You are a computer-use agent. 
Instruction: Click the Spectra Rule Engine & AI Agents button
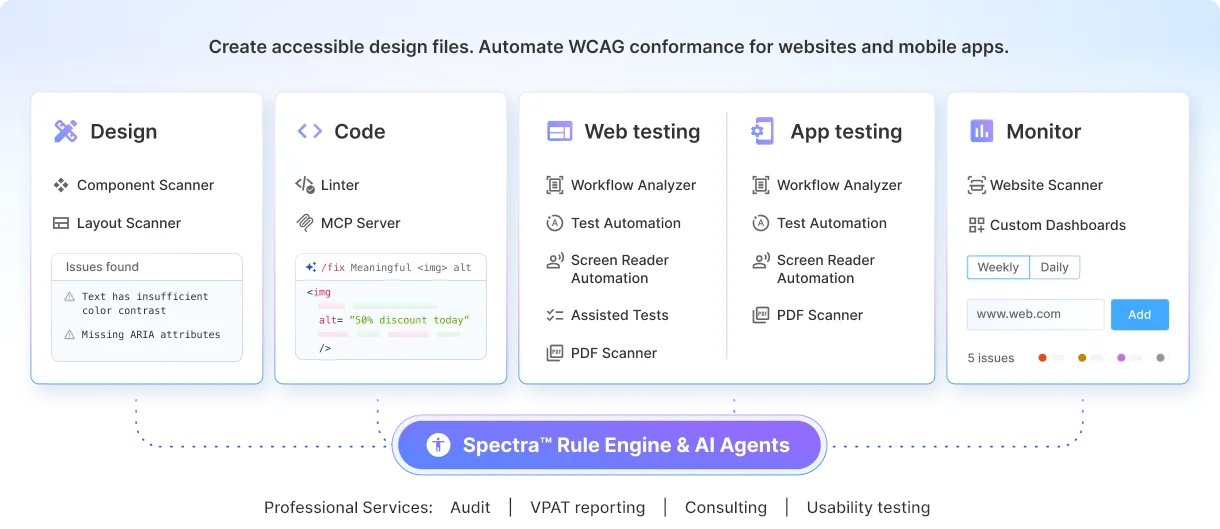click(609, 445)
